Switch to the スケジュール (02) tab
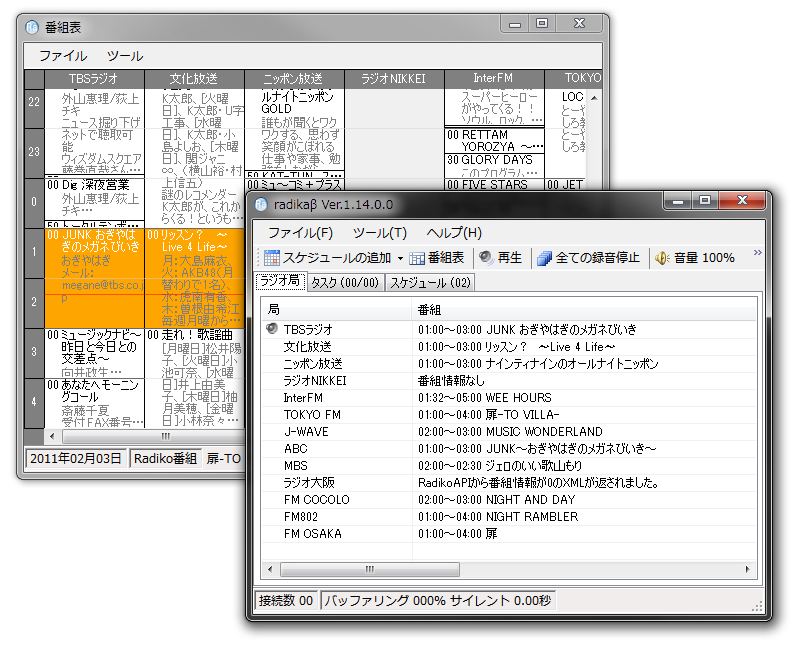This screenshot has width=809, height=651. (x=430, y=283)
